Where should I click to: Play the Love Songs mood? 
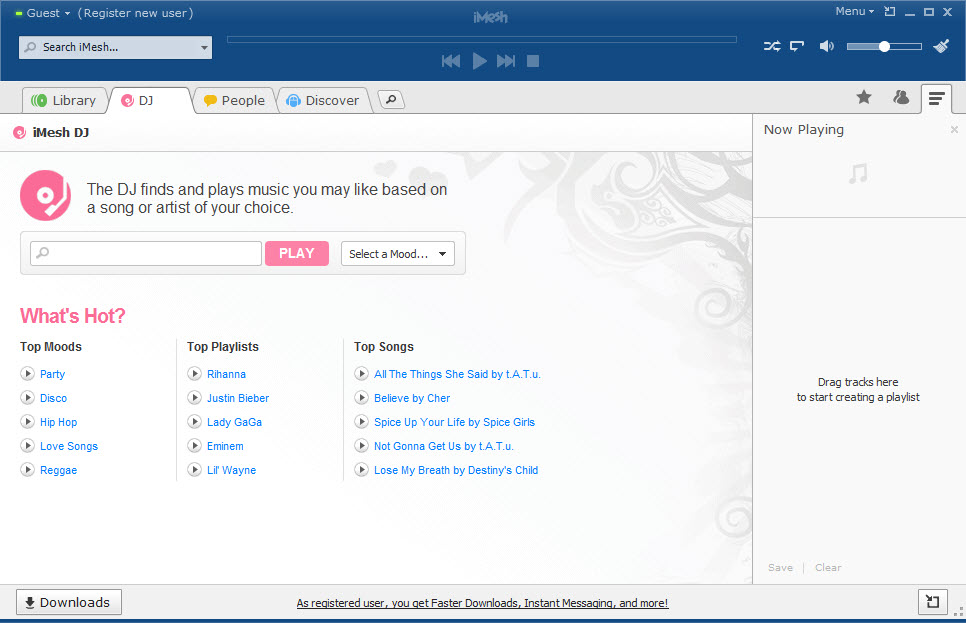click(x=27, y=446)
